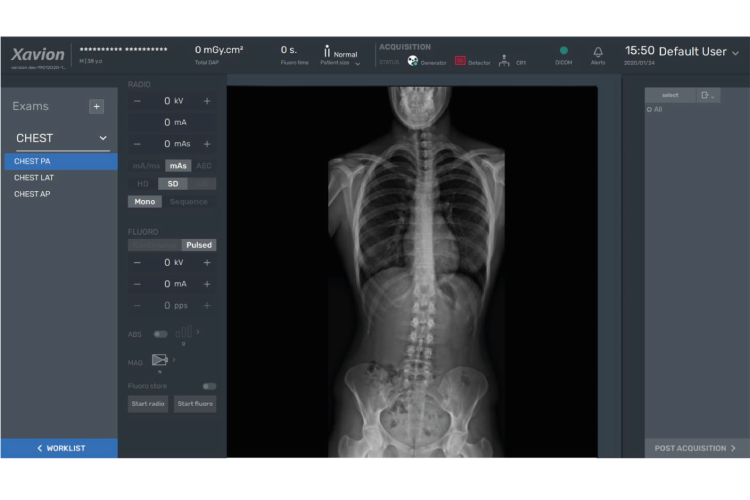Click the MAG magnification icon

click(x=159, y=359)
